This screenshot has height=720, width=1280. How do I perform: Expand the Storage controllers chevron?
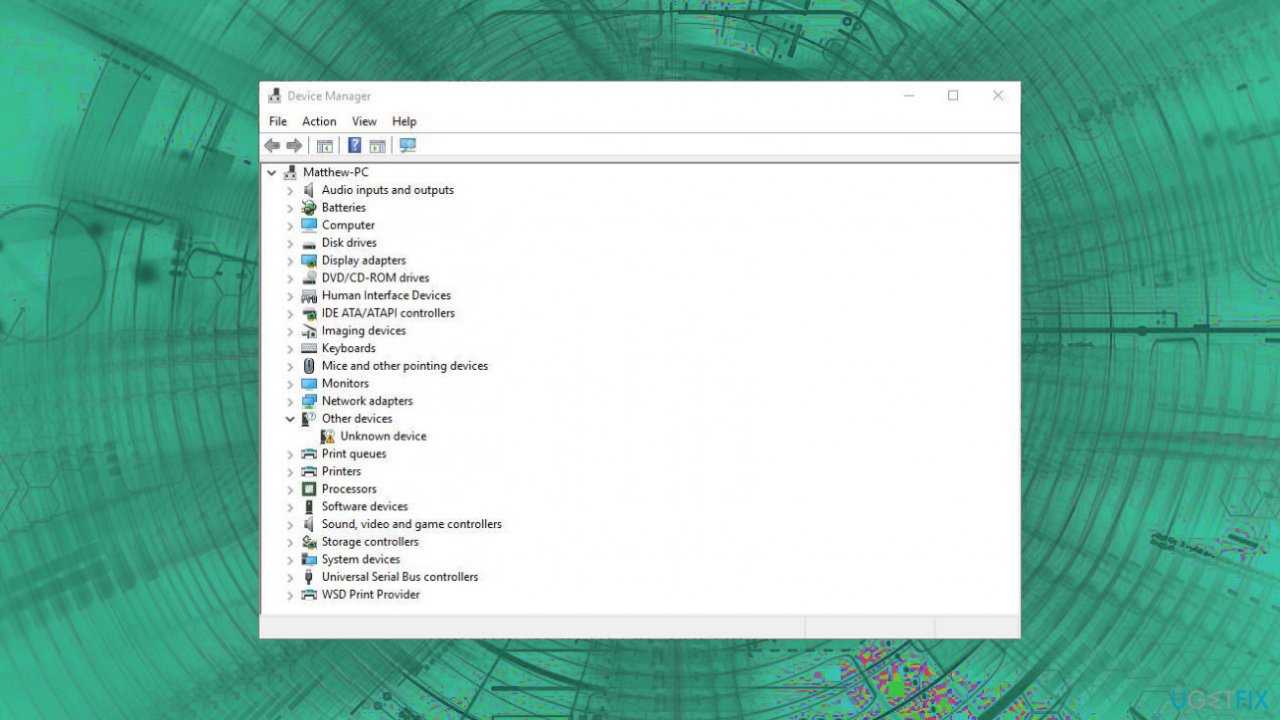pyautogui.click(x=290, y=542)
